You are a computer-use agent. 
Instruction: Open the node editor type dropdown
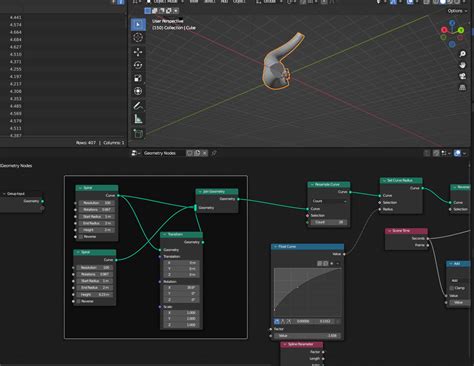point(135,153)
